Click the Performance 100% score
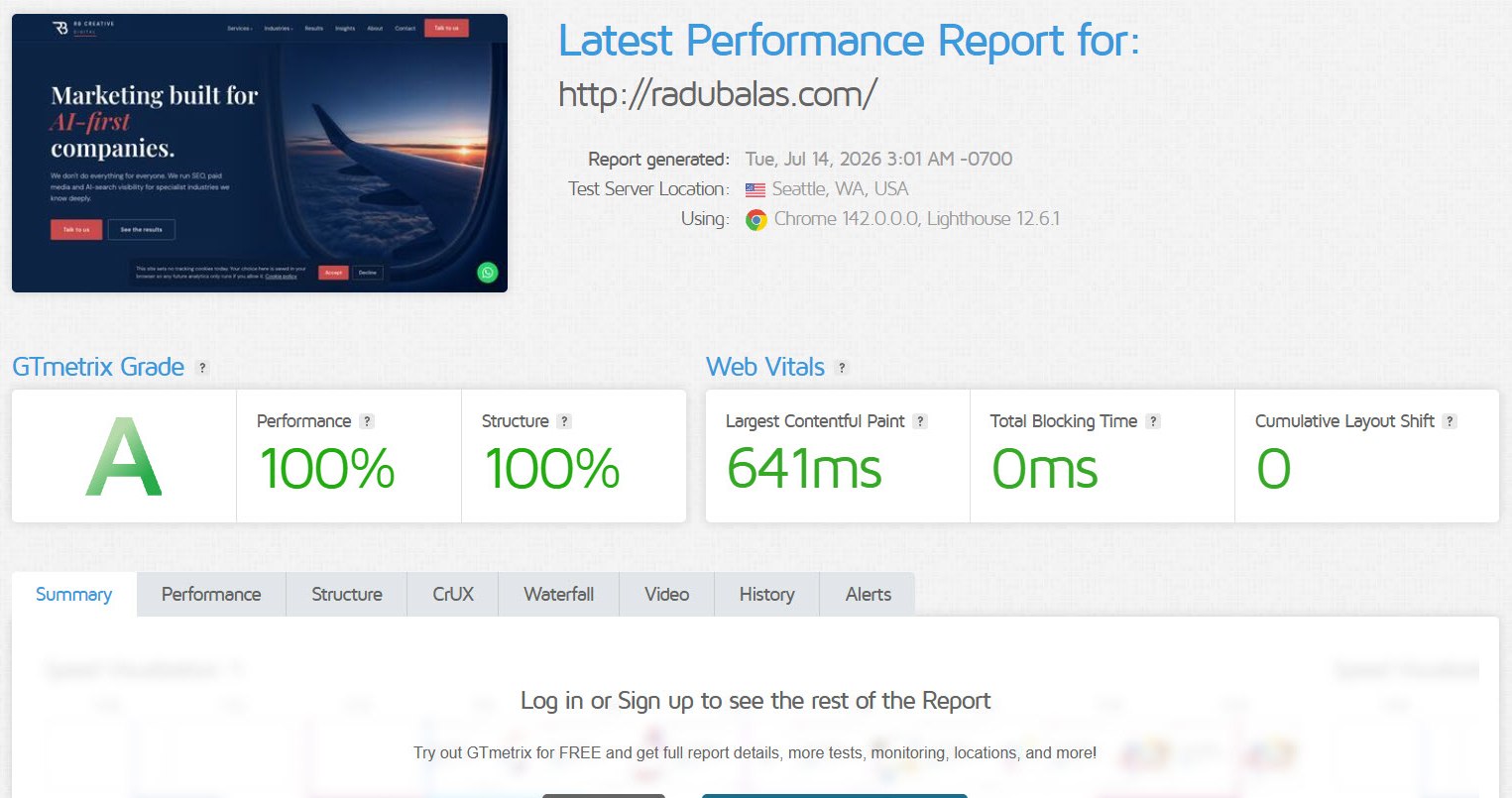 pos(326,469)
